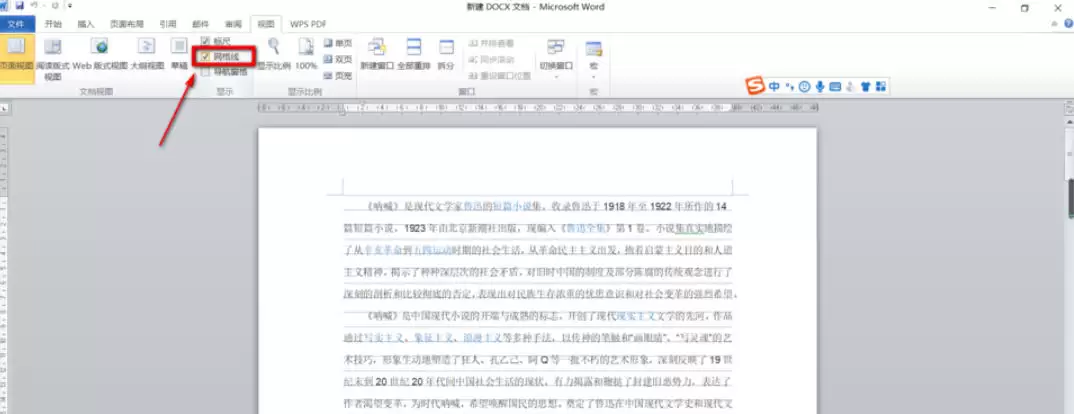
Task: Click Save icon in Quick Access Toolbar
Action: pyautogui.click(x=19, y=5)
